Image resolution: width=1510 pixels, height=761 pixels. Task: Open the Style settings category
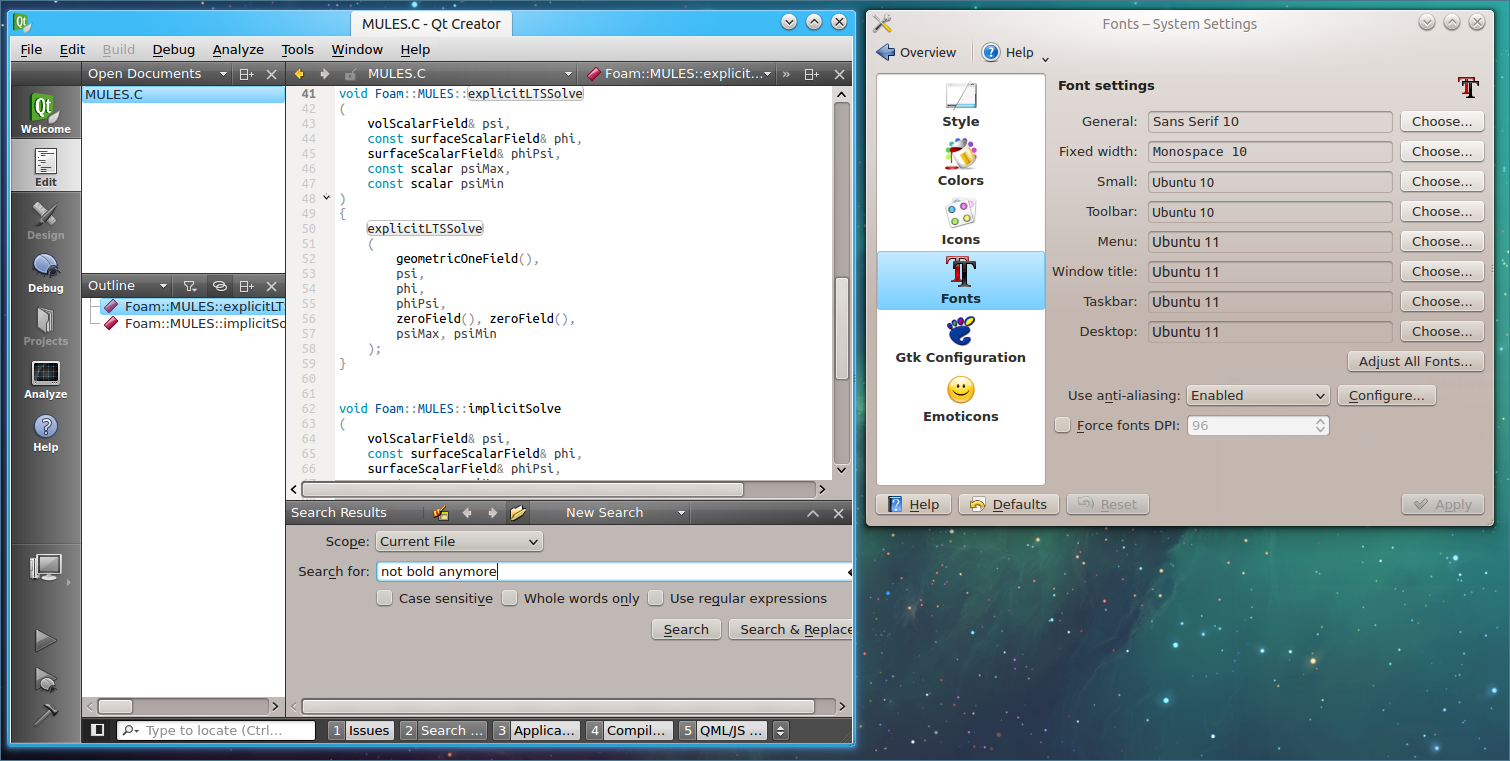click(961, 106)
